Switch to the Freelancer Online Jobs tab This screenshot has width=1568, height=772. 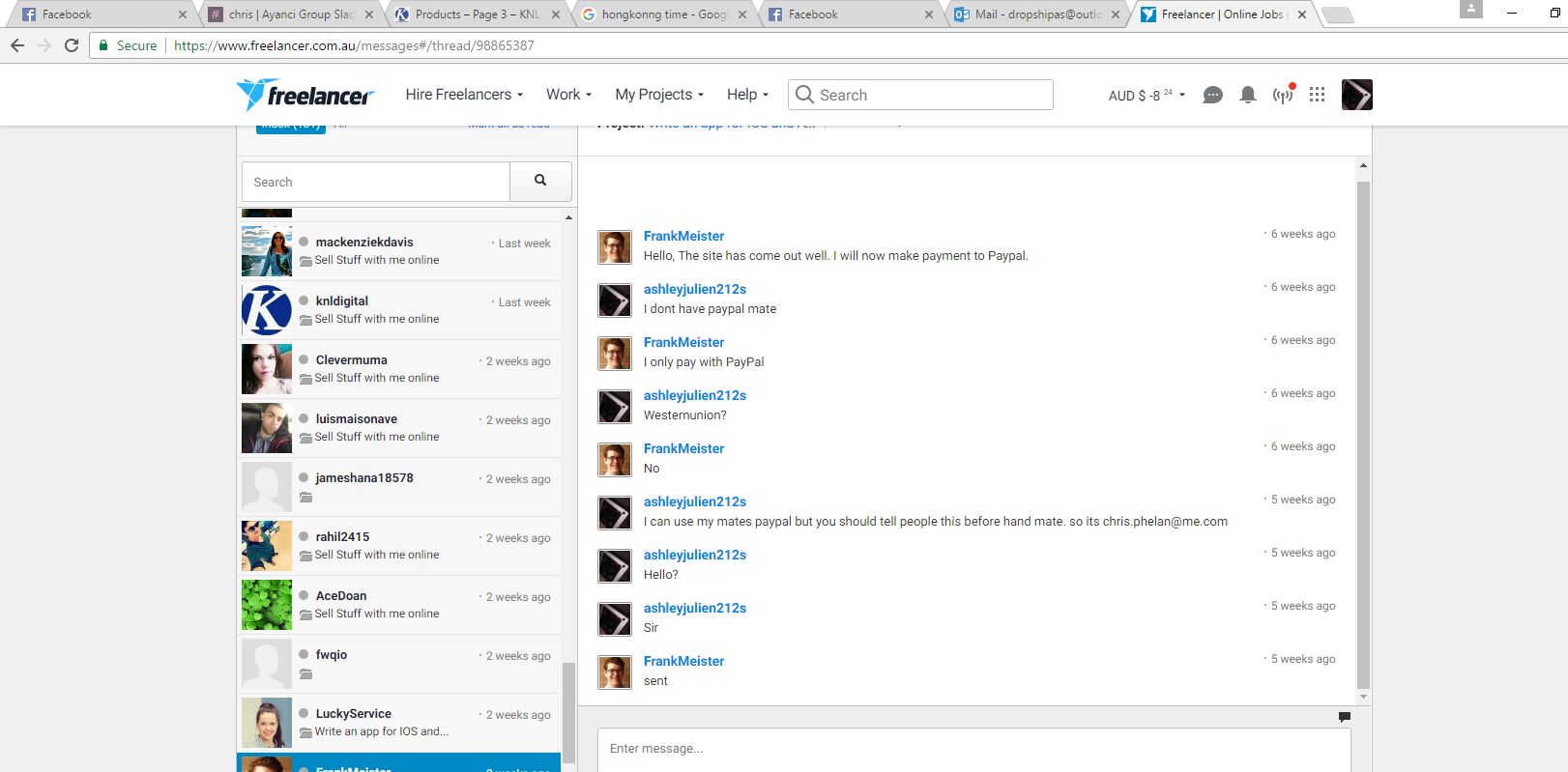(1223, 14)
